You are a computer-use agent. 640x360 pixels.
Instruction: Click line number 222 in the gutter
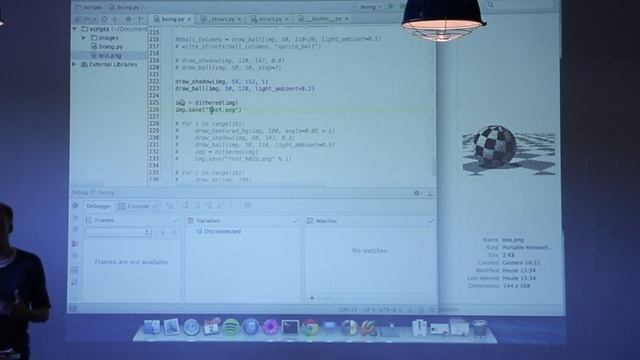(154, 82)
